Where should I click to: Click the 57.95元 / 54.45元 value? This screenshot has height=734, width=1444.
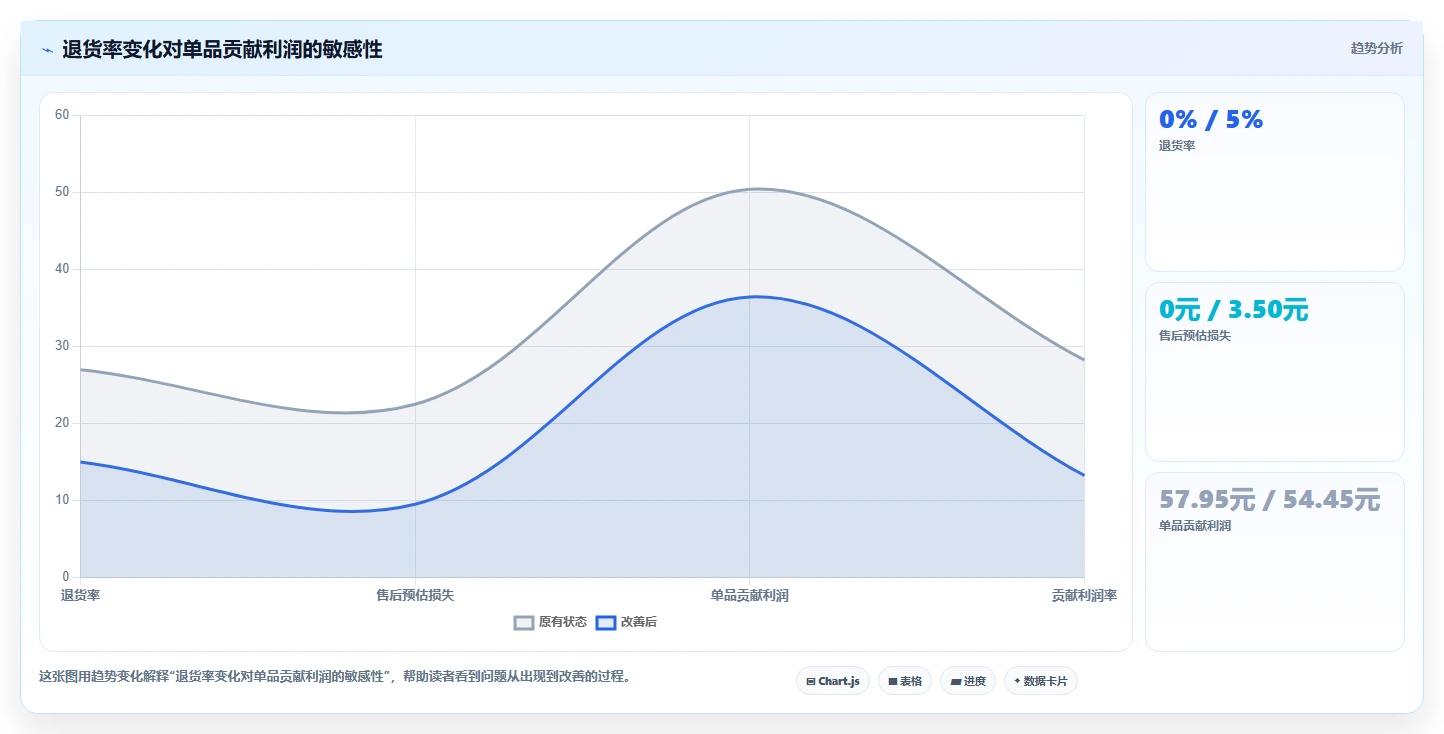pos(1269,500)
